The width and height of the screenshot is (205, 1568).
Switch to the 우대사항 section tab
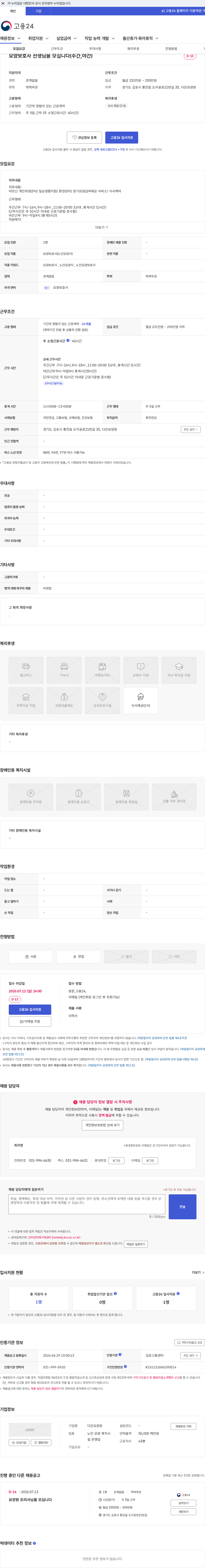pyautogui.click(x=95, y=49)
